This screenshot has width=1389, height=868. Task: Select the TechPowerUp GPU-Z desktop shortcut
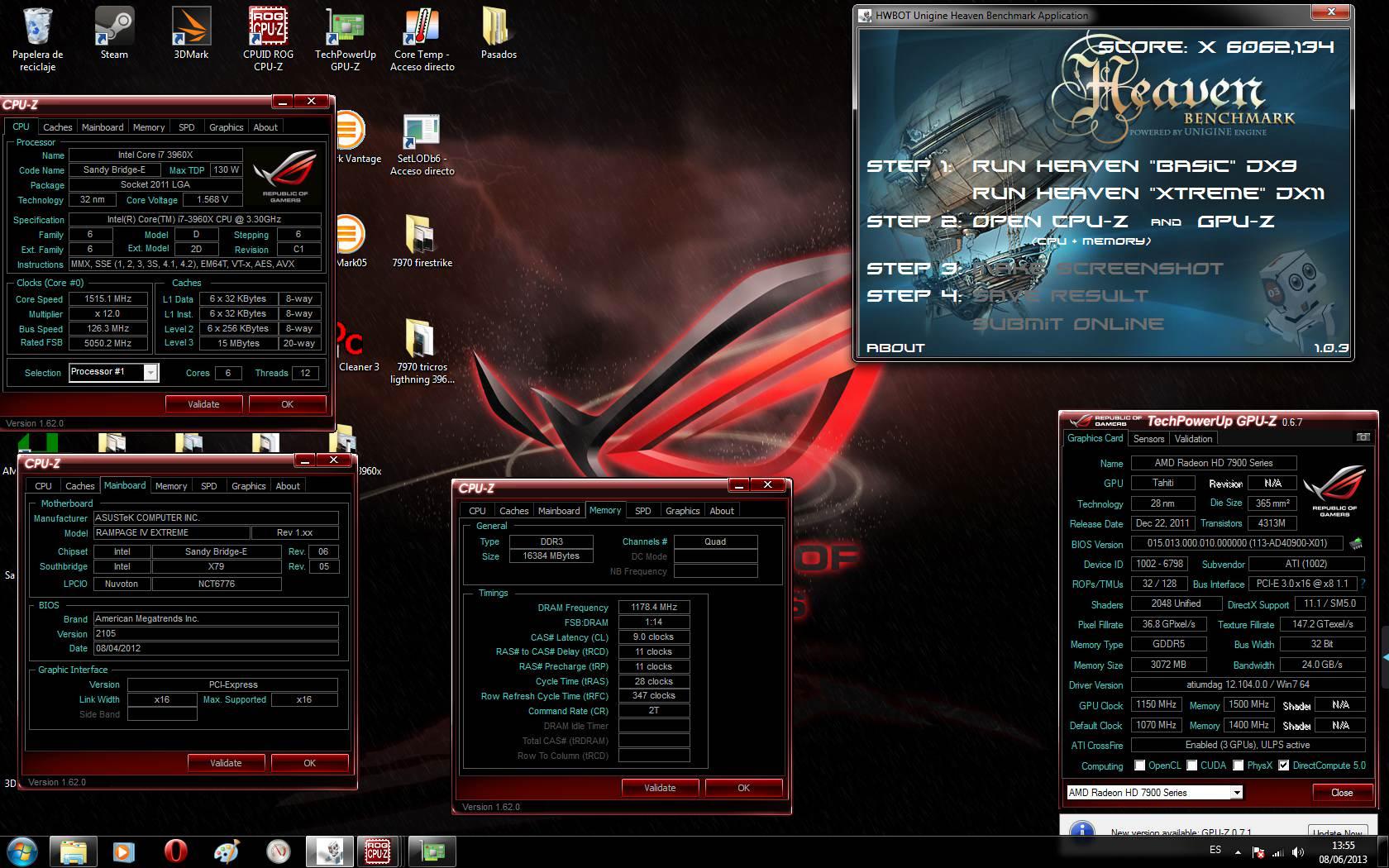(345, 39)
